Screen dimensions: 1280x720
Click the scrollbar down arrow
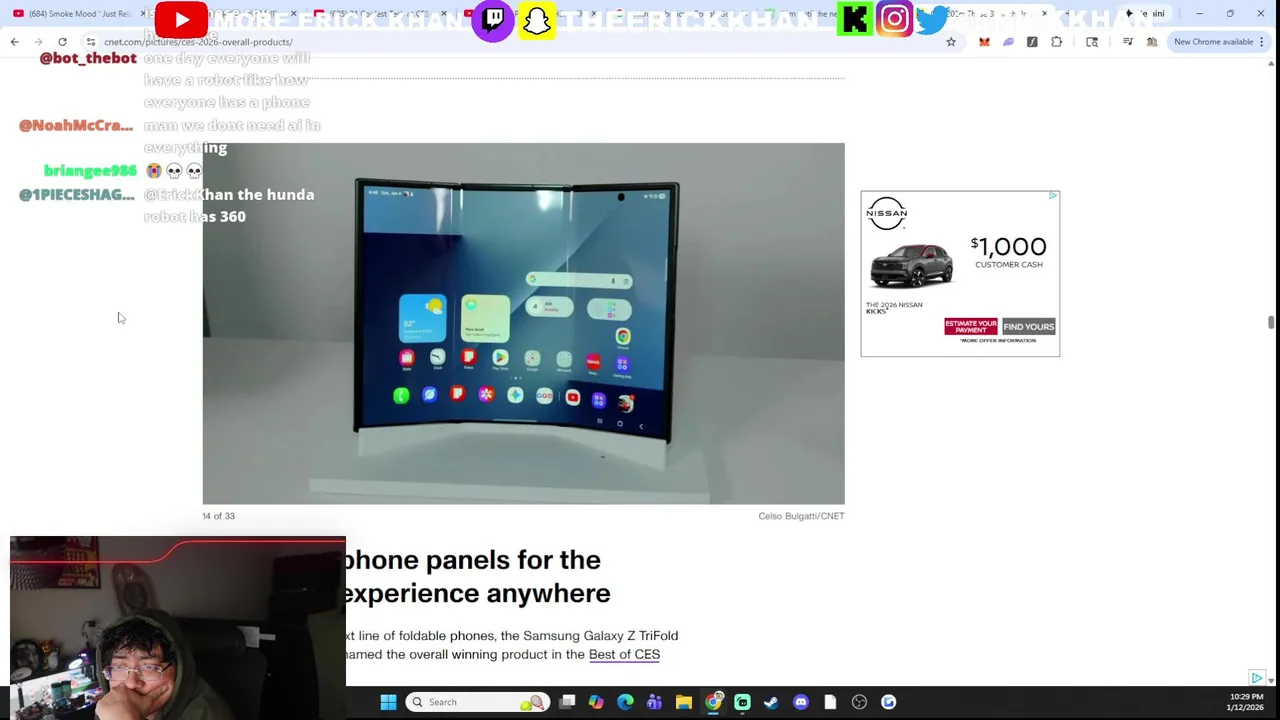(1271, 680)
